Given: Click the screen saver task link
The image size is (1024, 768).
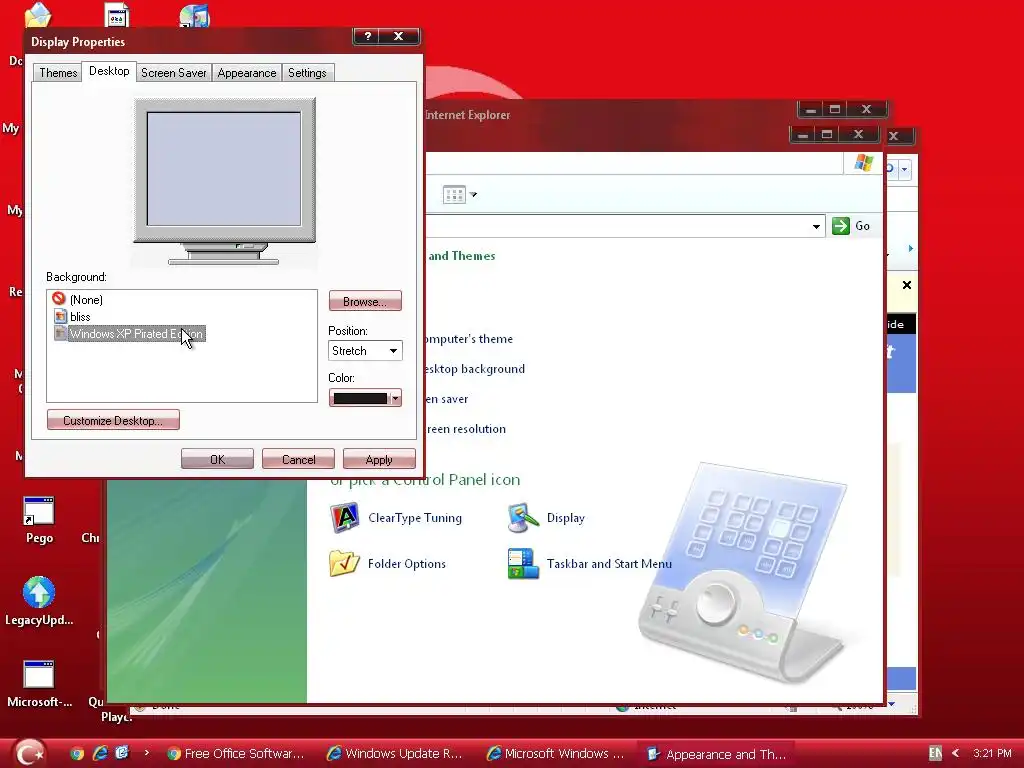Looking at the screenshot, I should tap(447, 399).
